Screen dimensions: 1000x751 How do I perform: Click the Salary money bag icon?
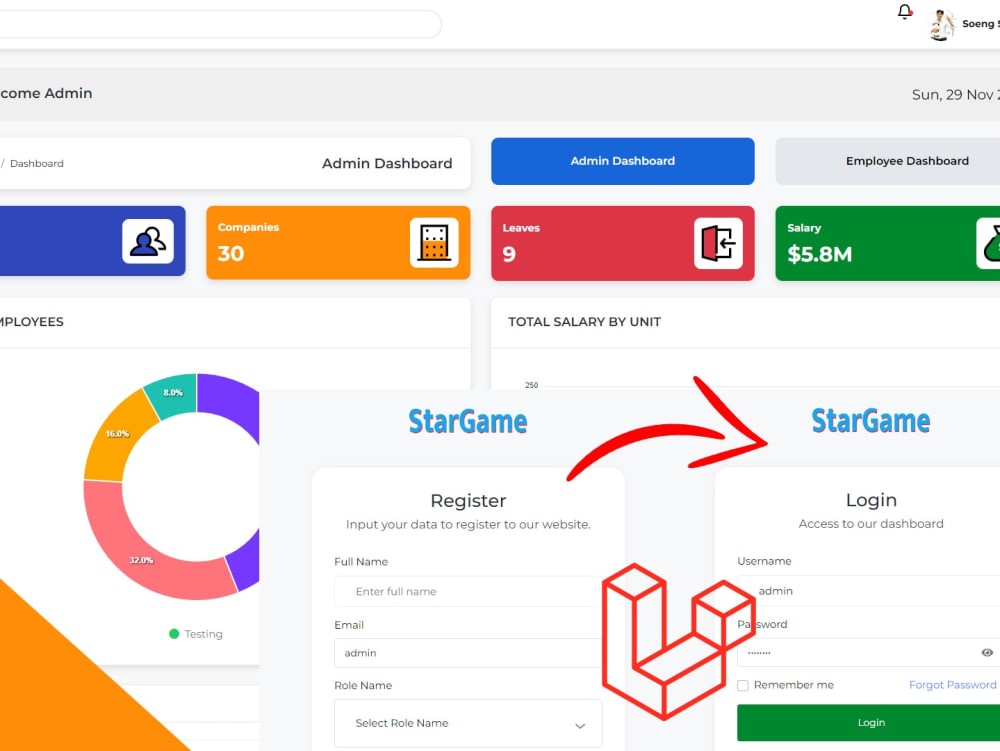(989, 243)
